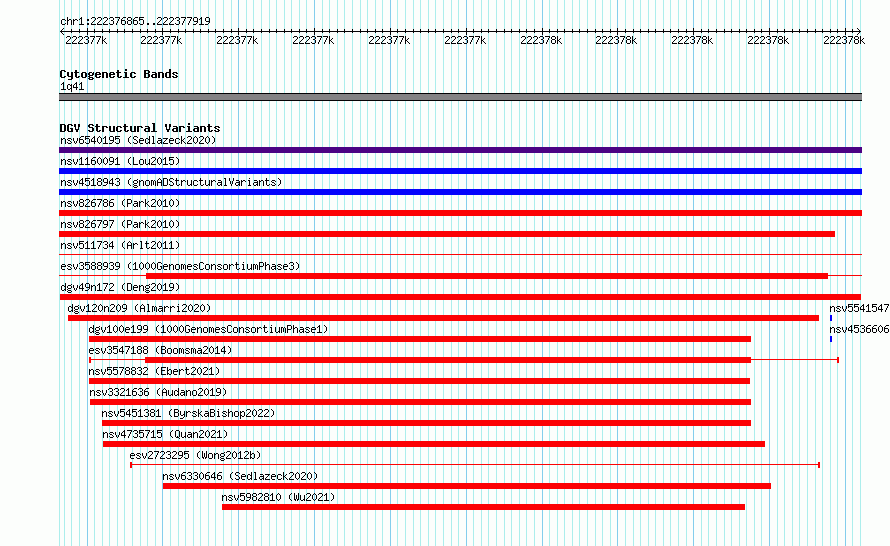Screen dimensions: 890x546
Task: Click the right arrow end of the ruler
Action: 858,31
